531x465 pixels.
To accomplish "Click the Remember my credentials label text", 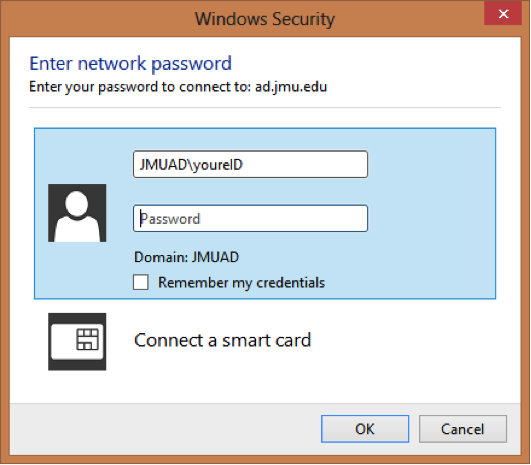I will (x=241, y=282).
